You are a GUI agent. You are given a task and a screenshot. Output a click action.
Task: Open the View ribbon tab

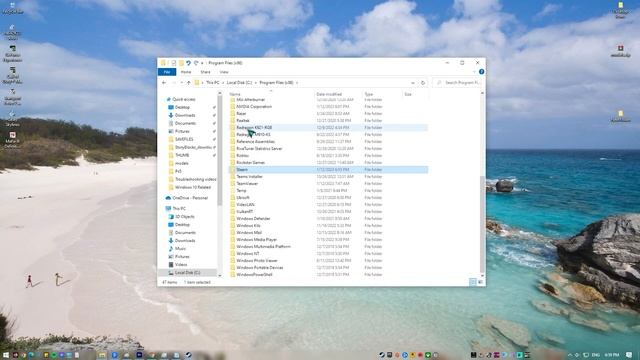coord(224,72)
